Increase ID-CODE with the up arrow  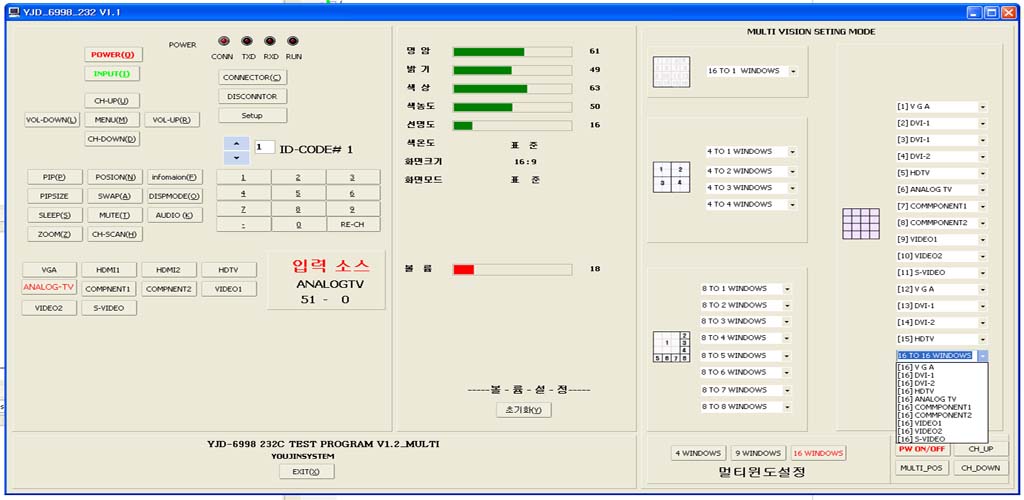pos(235,142)
